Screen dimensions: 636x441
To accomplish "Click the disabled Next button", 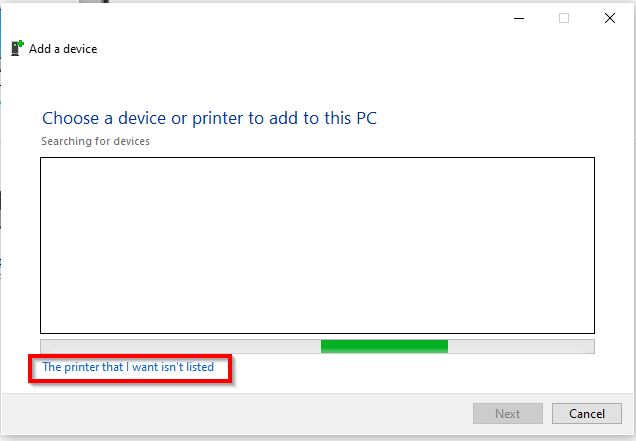I will [508, 413].
